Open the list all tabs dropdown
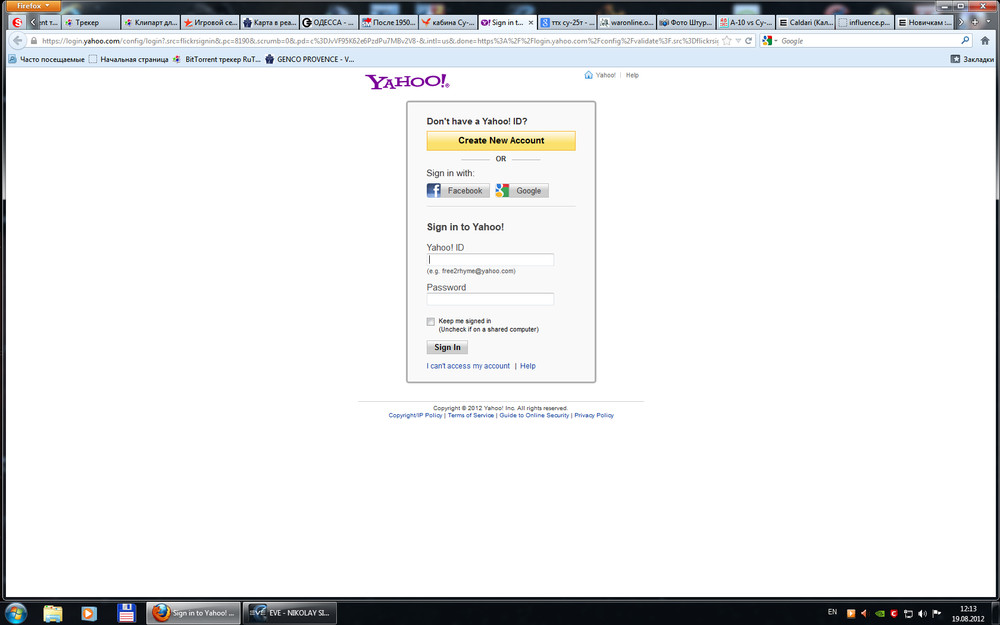This screenshot has height=625, width=1000. (x=989, y=22)
